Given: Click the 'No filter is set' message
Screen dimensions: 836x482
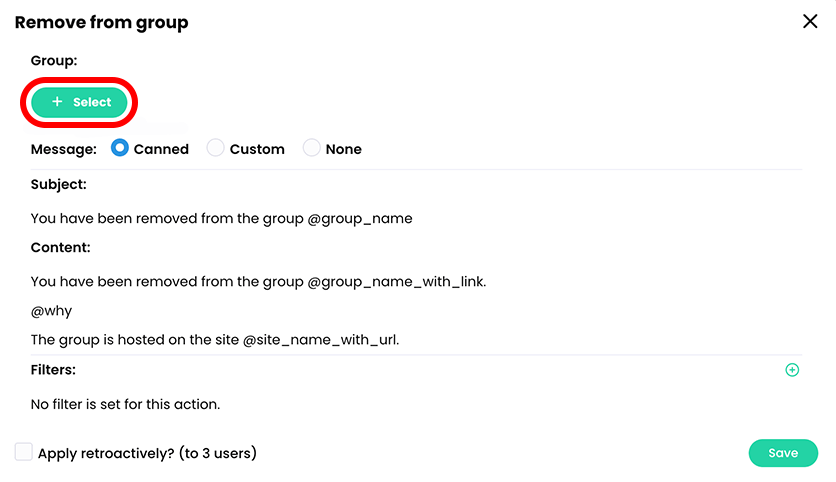Looking at the screenshot, I should pyautogui.click(x=125, y=405).
